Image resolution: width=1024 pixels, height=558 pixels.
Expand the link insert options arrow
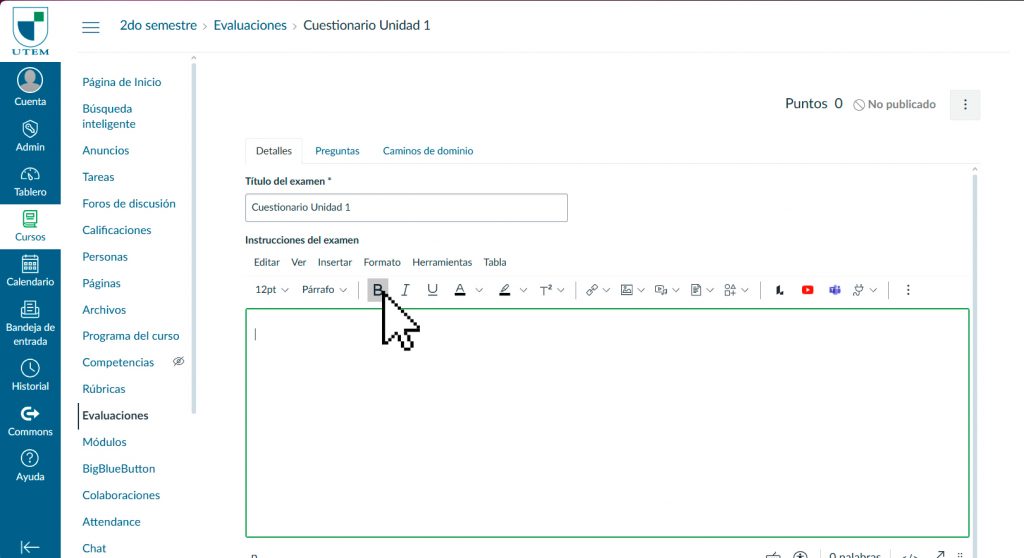607,291
